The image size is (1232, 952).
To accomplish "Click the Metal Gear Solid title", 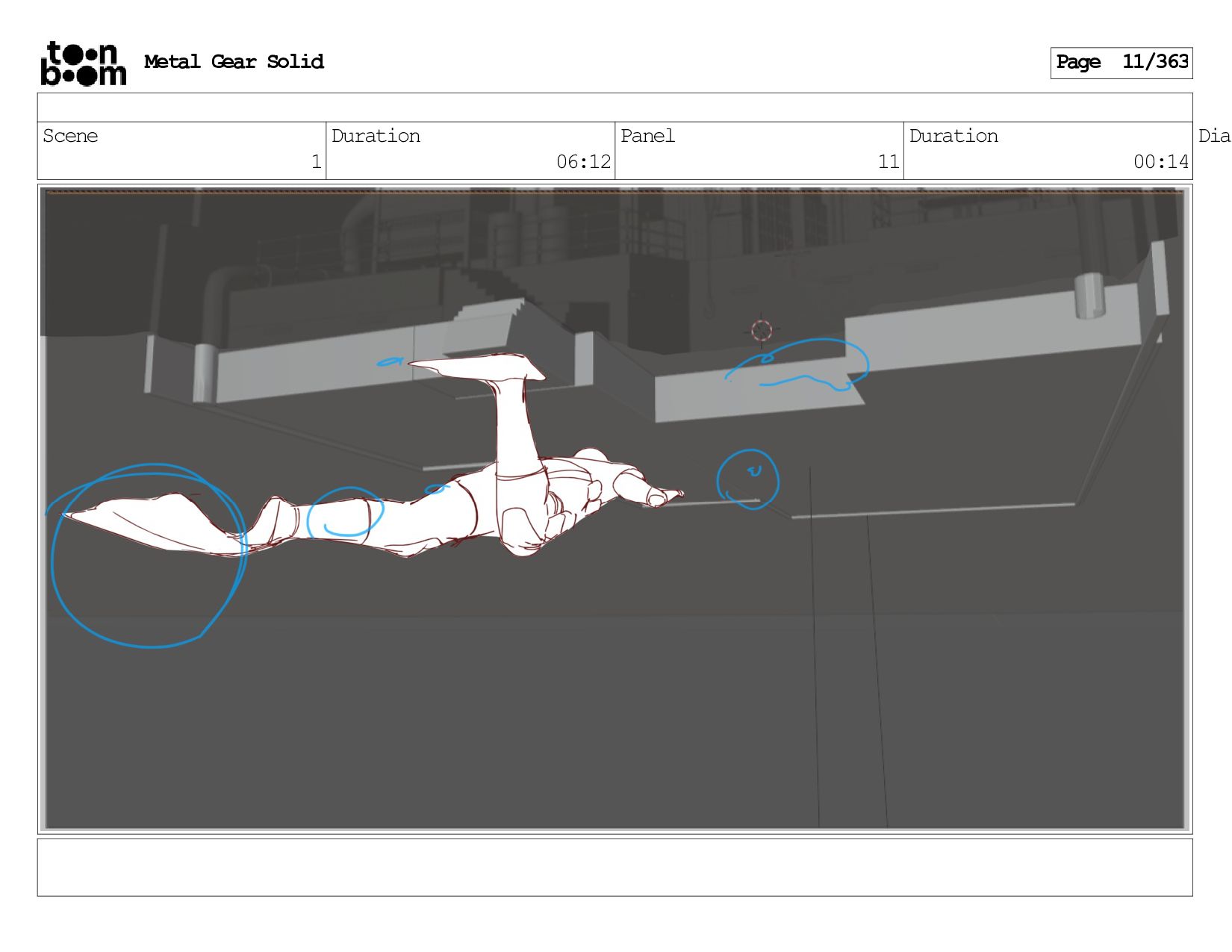I will pyautogui.click(x=234, y=62).
